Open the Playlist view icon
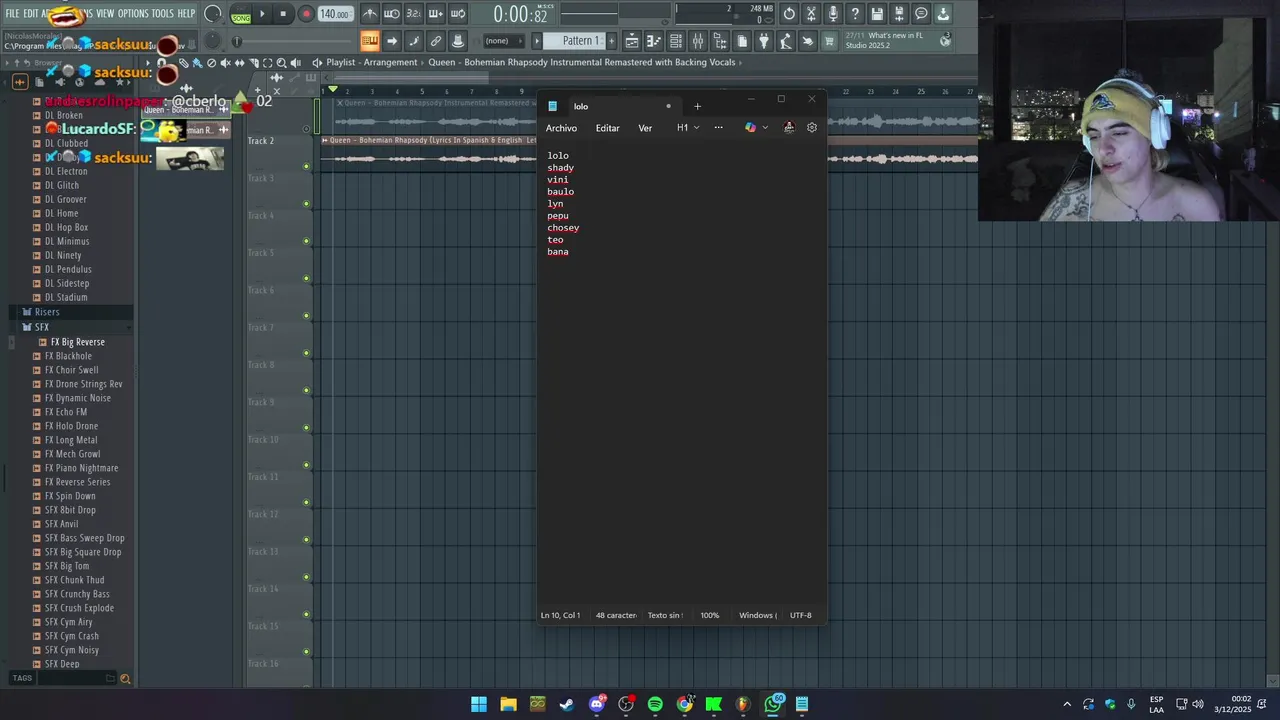 [632, 41]
